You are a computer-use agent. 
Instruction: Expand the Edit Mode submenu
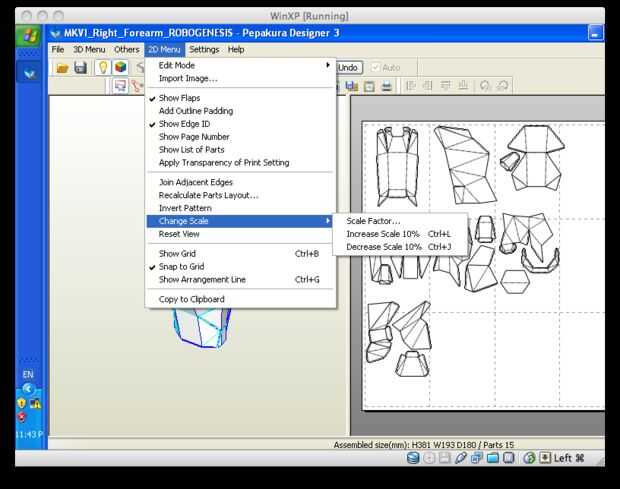click(x=241, y=65)
